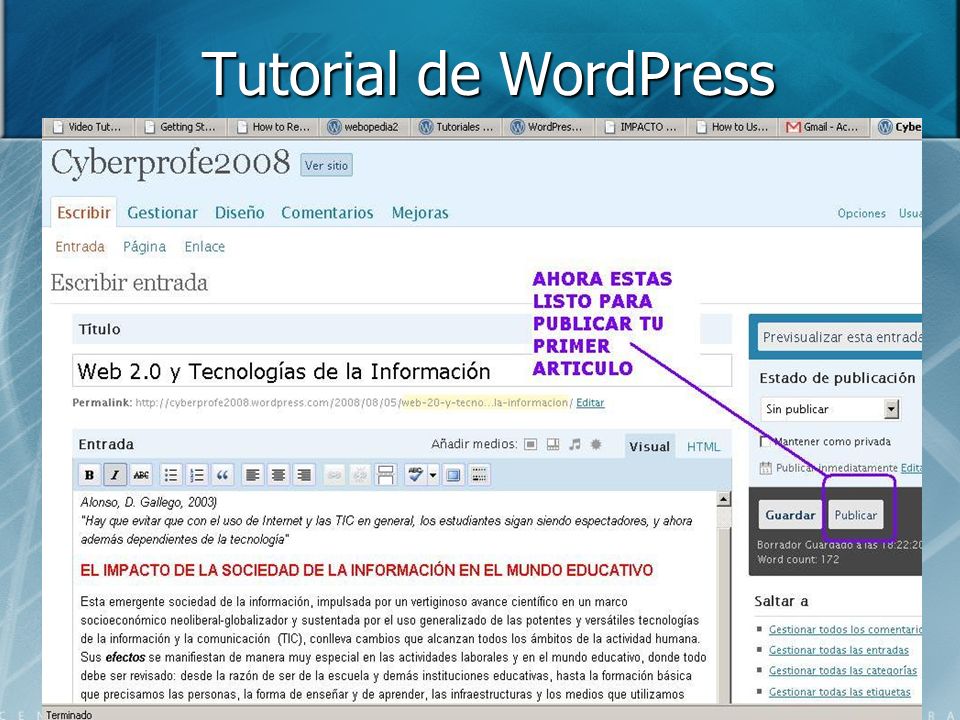Screen dimensions: 960x720
Task: Open Gestionar todos los comentarios link
Action: [x=845, y=629]
